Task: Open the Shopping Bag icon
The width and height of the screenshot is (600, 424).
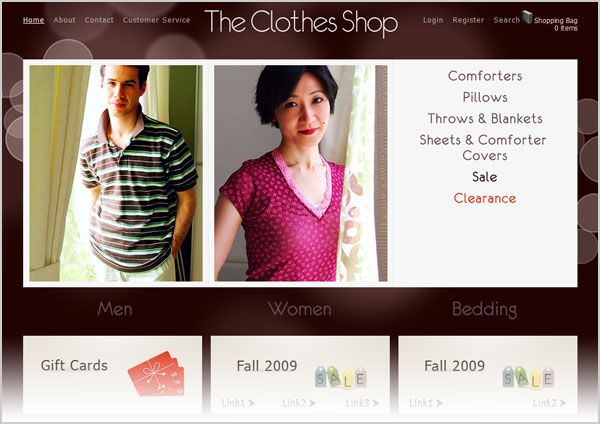Action: pyautogui.click(x=527, y=17)
